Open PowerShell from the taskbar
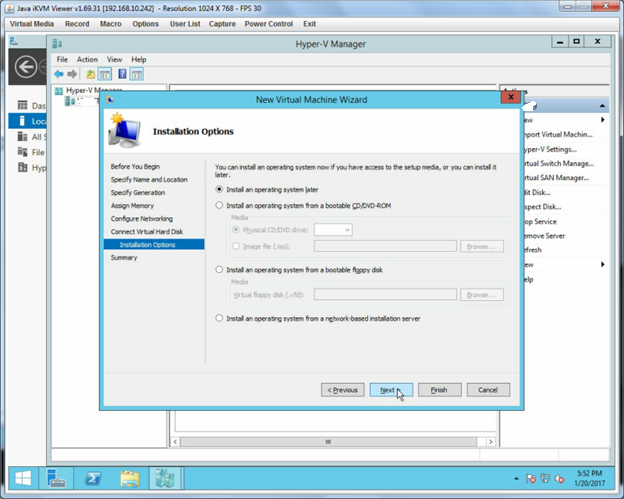 (93, 478)
